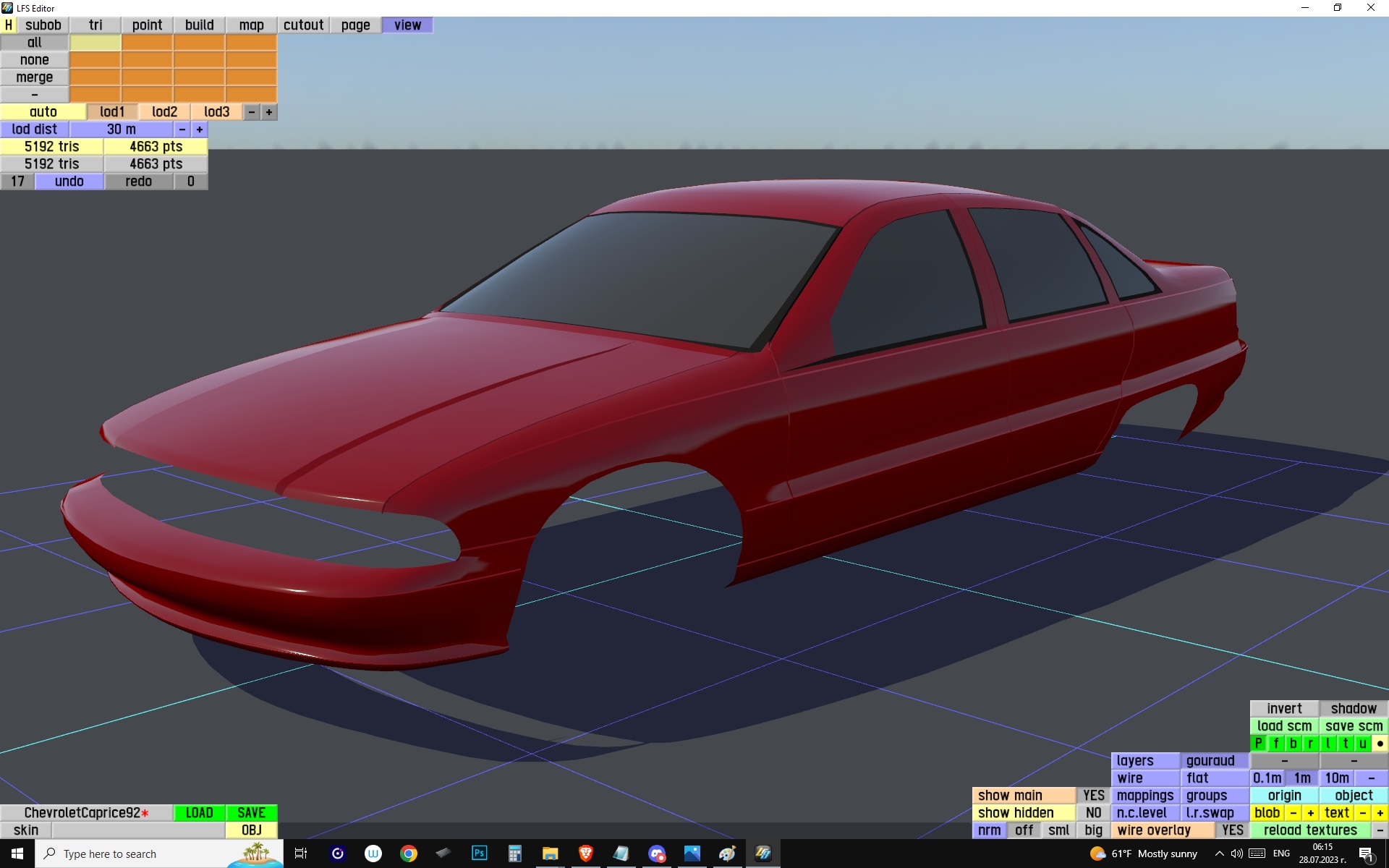This screenshot has width=1389, height=868.
Task: Increase blob size with plus
Action: point(1310,812)
